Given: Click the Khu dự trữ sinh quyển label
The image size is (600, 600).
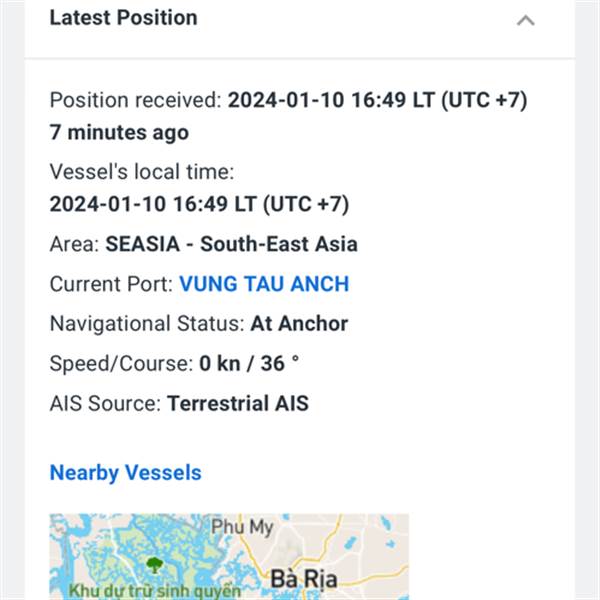Looking at the screenshot, I should [155, 590].
